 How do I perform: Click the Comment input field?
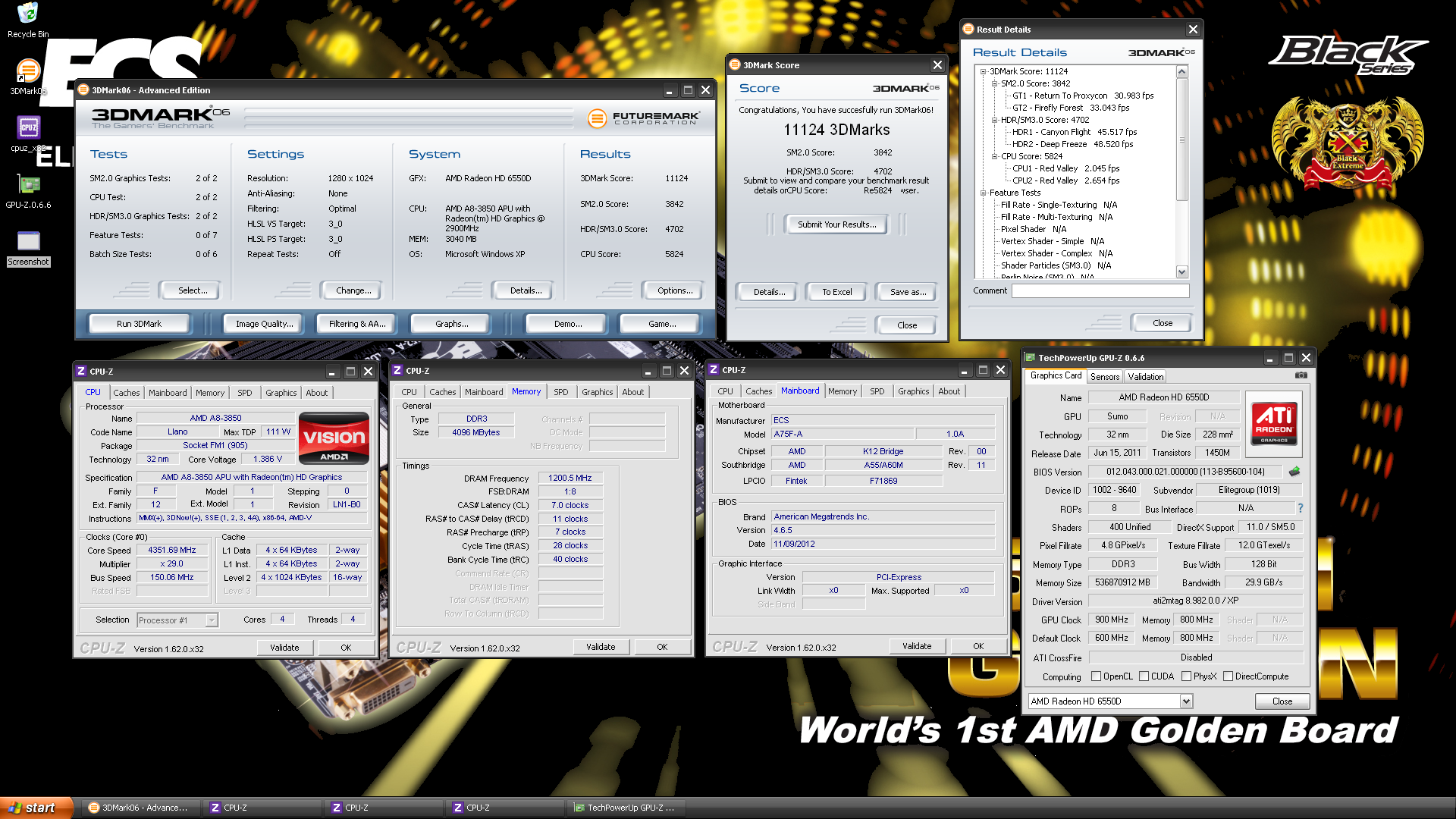(x=1100, y=290)
